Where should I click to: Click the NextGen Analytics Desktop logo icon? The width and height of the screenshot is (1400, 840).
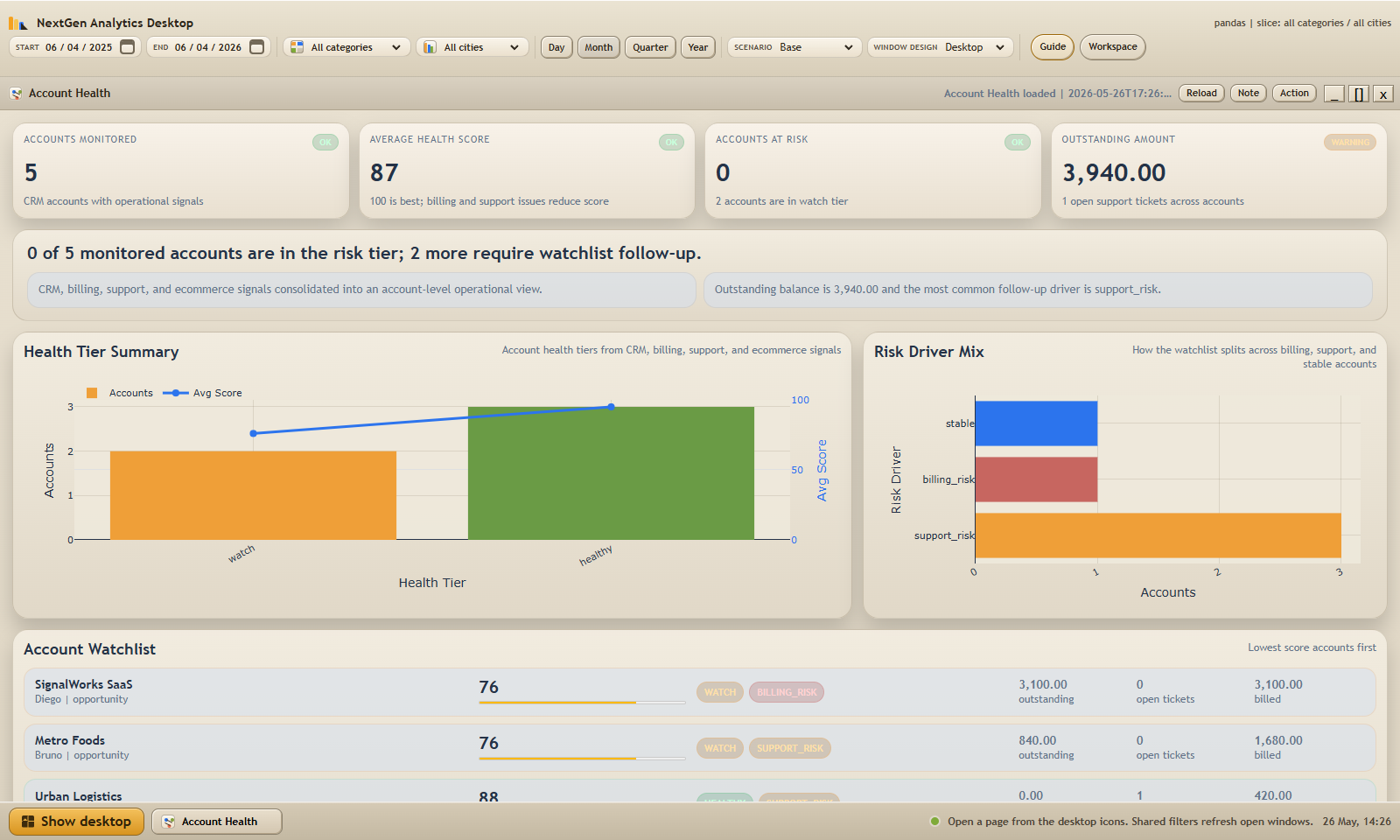pos(18,23)
